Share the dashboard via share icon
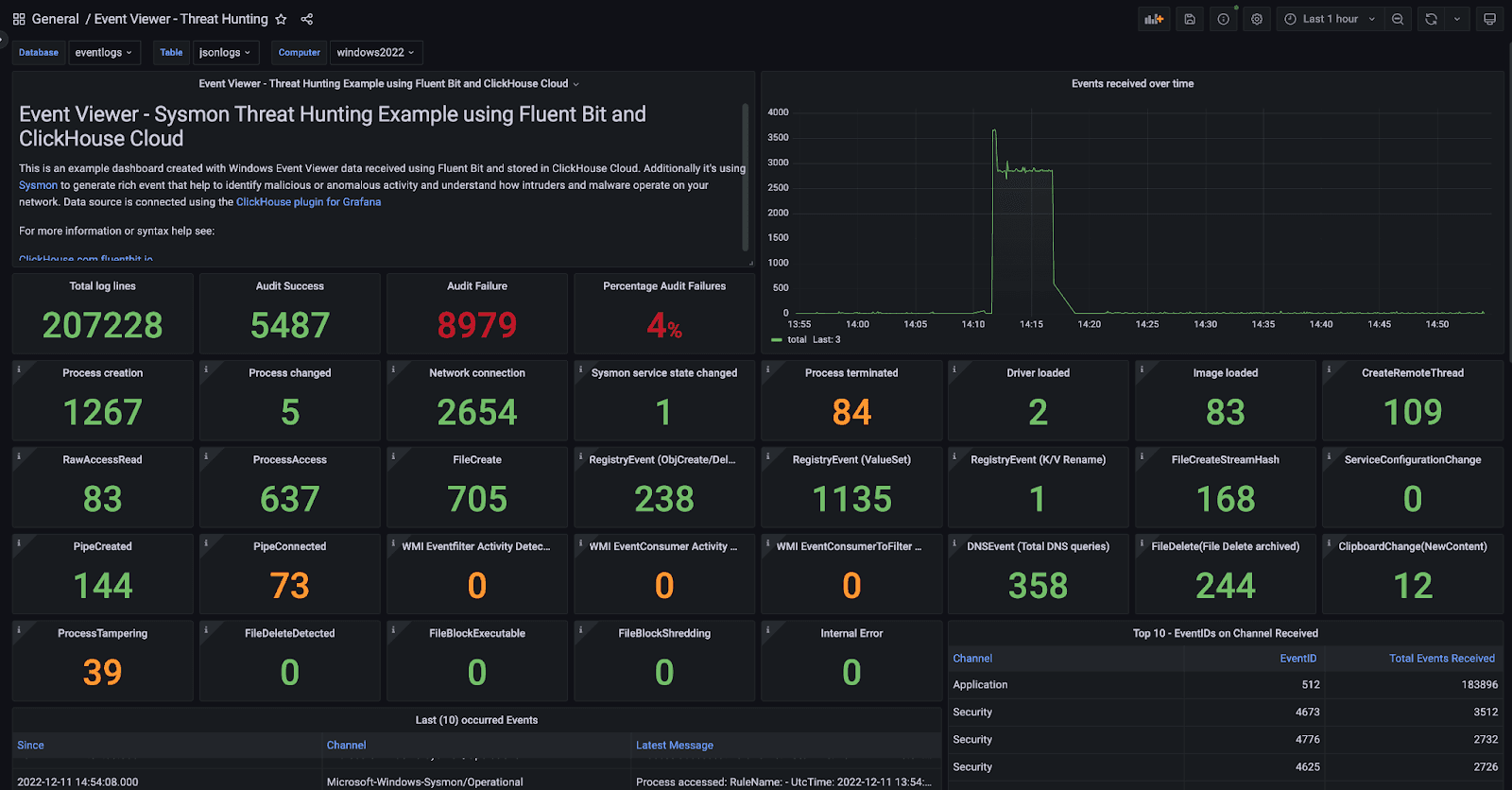Image resolution: width=1512 pixels, height=790 pixels. pyautogui.click(x=307, y=19)
